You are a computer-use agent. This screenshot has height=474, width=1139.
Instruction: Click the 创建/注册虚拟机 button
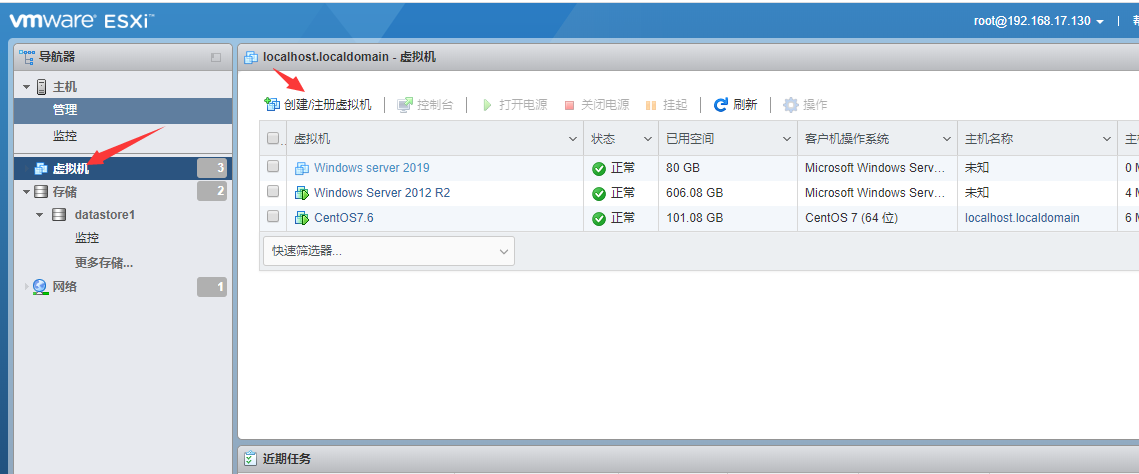[319, 105]
